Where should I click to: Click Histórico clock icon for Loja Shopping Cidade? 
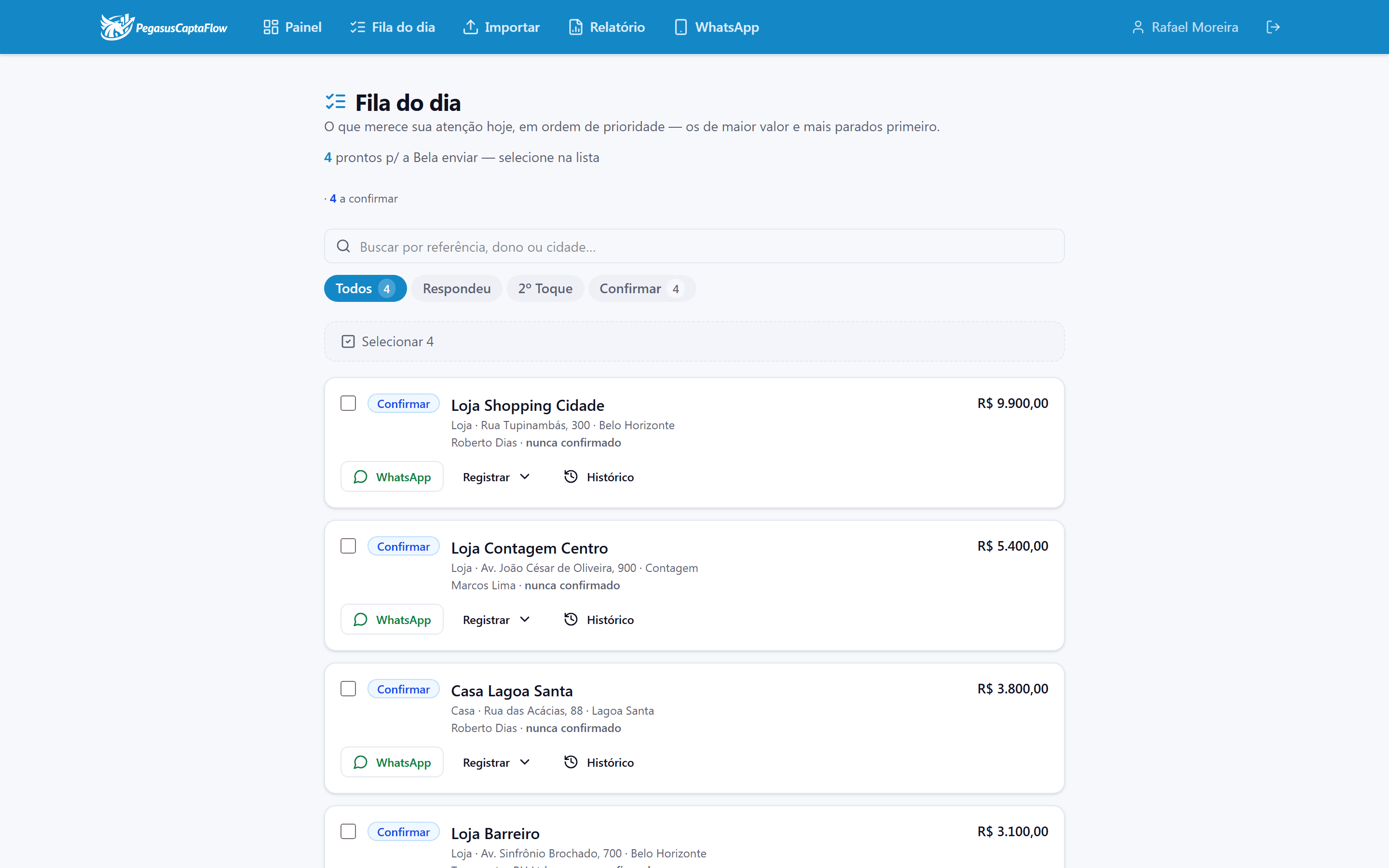click(x=571, y=476)
